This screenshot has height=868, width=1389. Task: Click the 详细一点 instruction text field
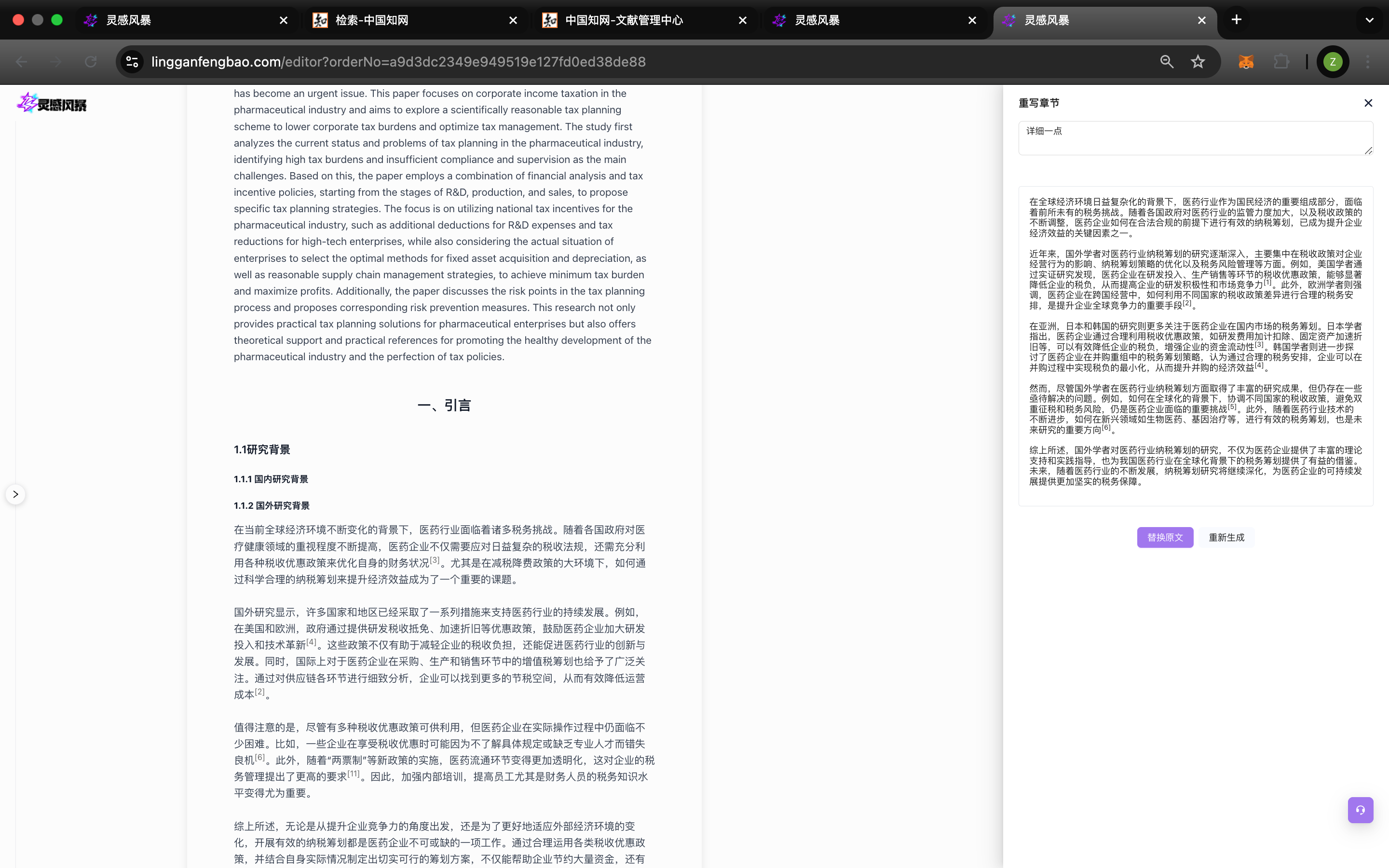pyautogui.click(x=1195, y=138)
